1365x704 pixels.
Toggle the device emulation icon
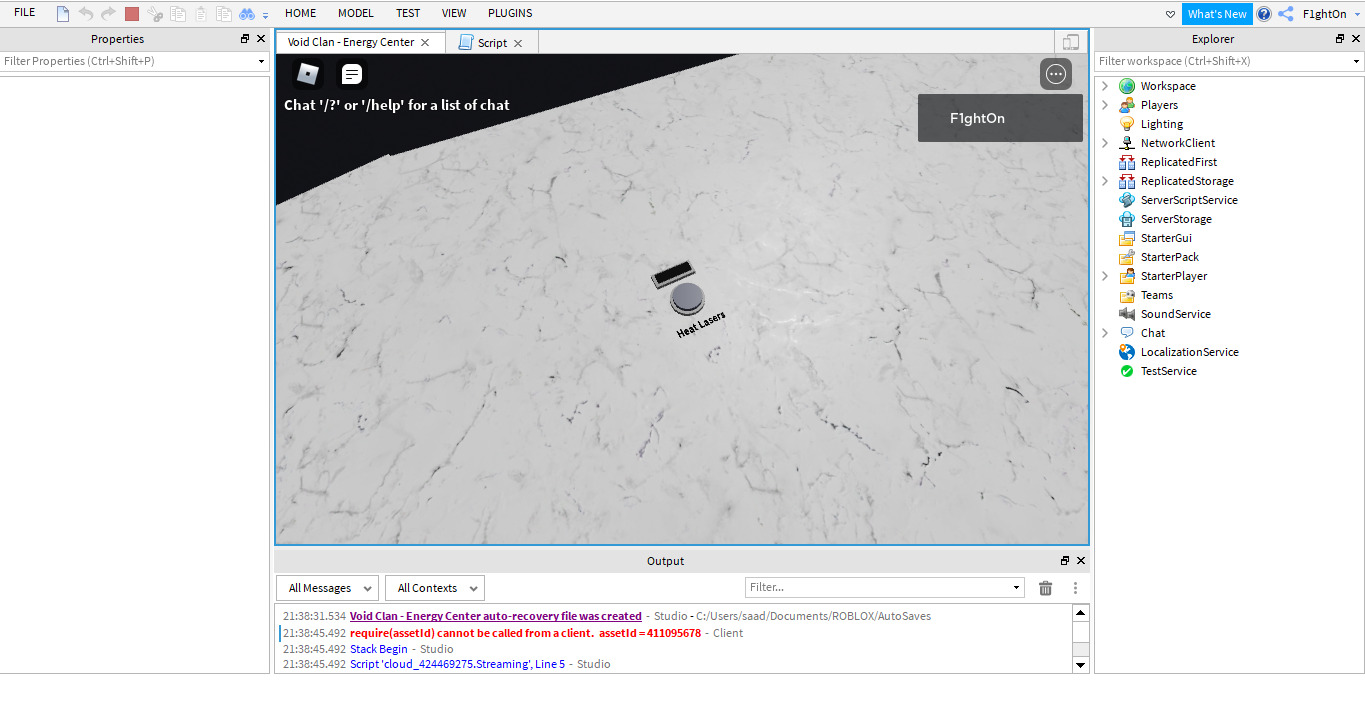pos(1071,42)
